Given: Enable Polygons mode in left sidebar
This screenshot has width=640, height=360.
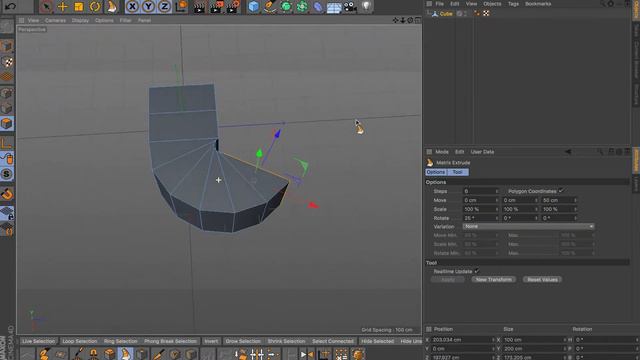Looking at the screenshot, I should [x=7, y=123].
